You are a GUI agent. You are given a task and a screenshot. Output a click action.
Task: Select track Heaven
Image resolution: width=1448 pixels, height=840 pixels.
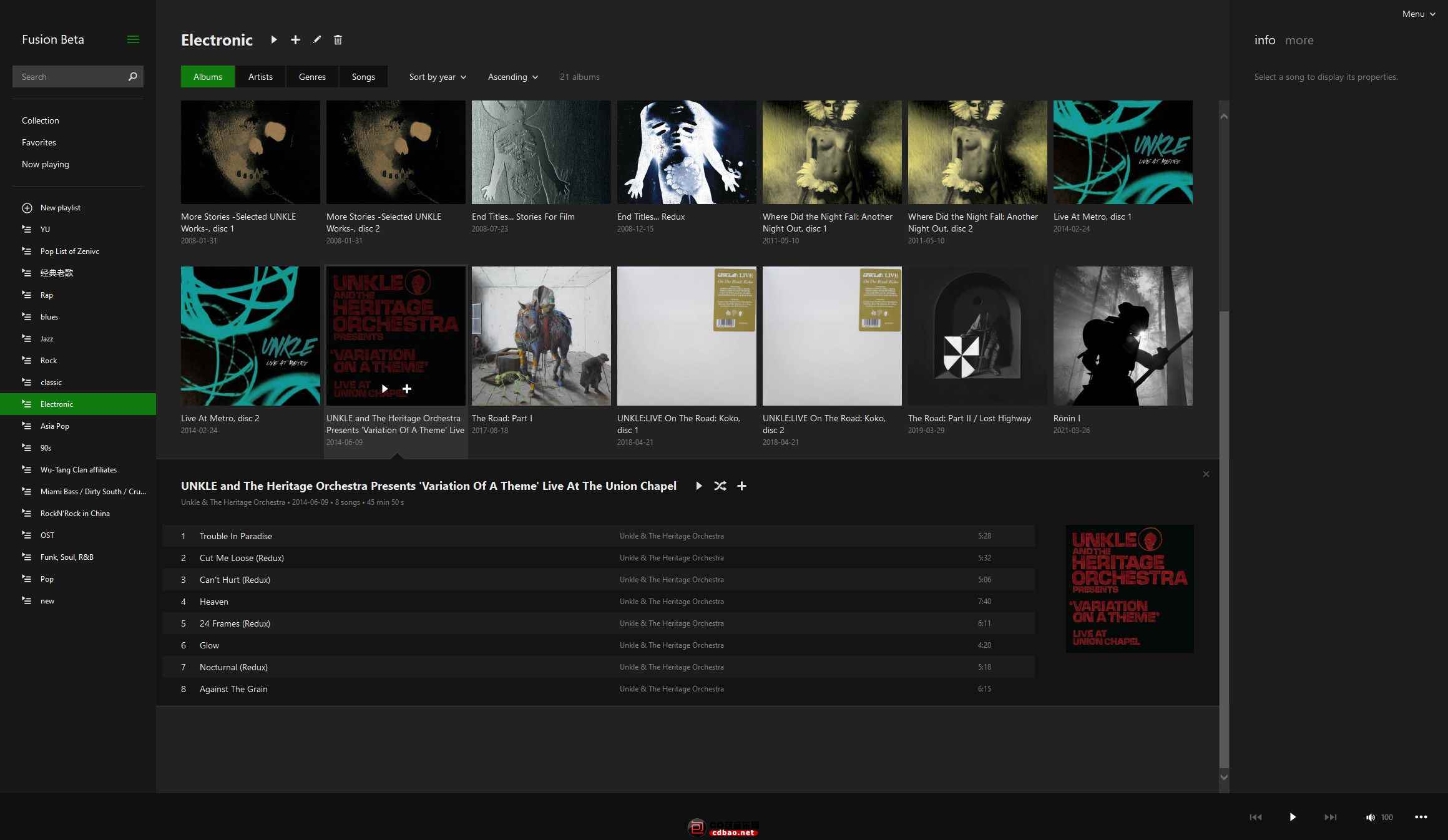tap(599, 601)
